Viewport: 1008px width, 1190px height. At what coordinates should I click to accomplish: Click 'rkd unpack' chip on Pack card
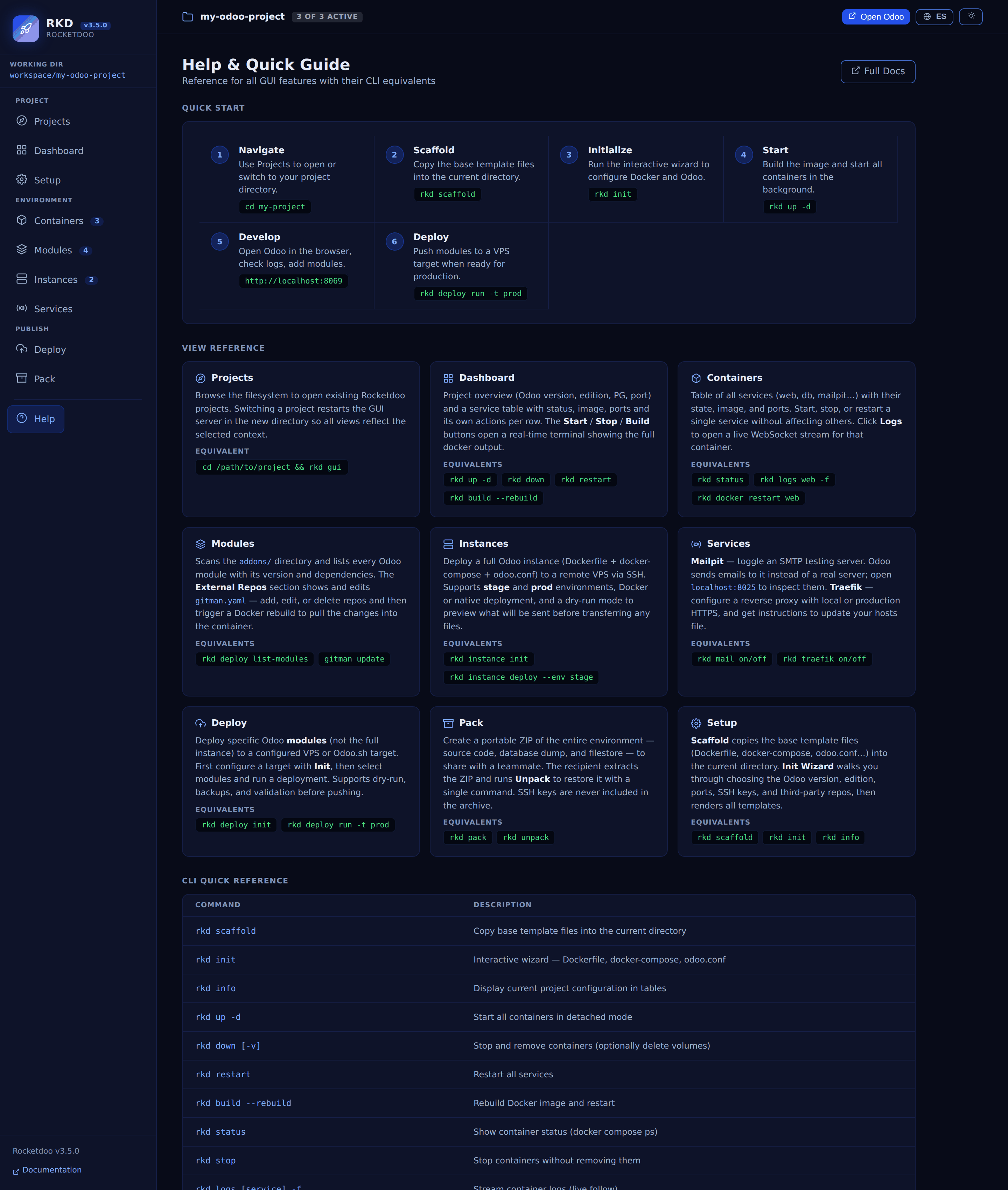point(526,838)
